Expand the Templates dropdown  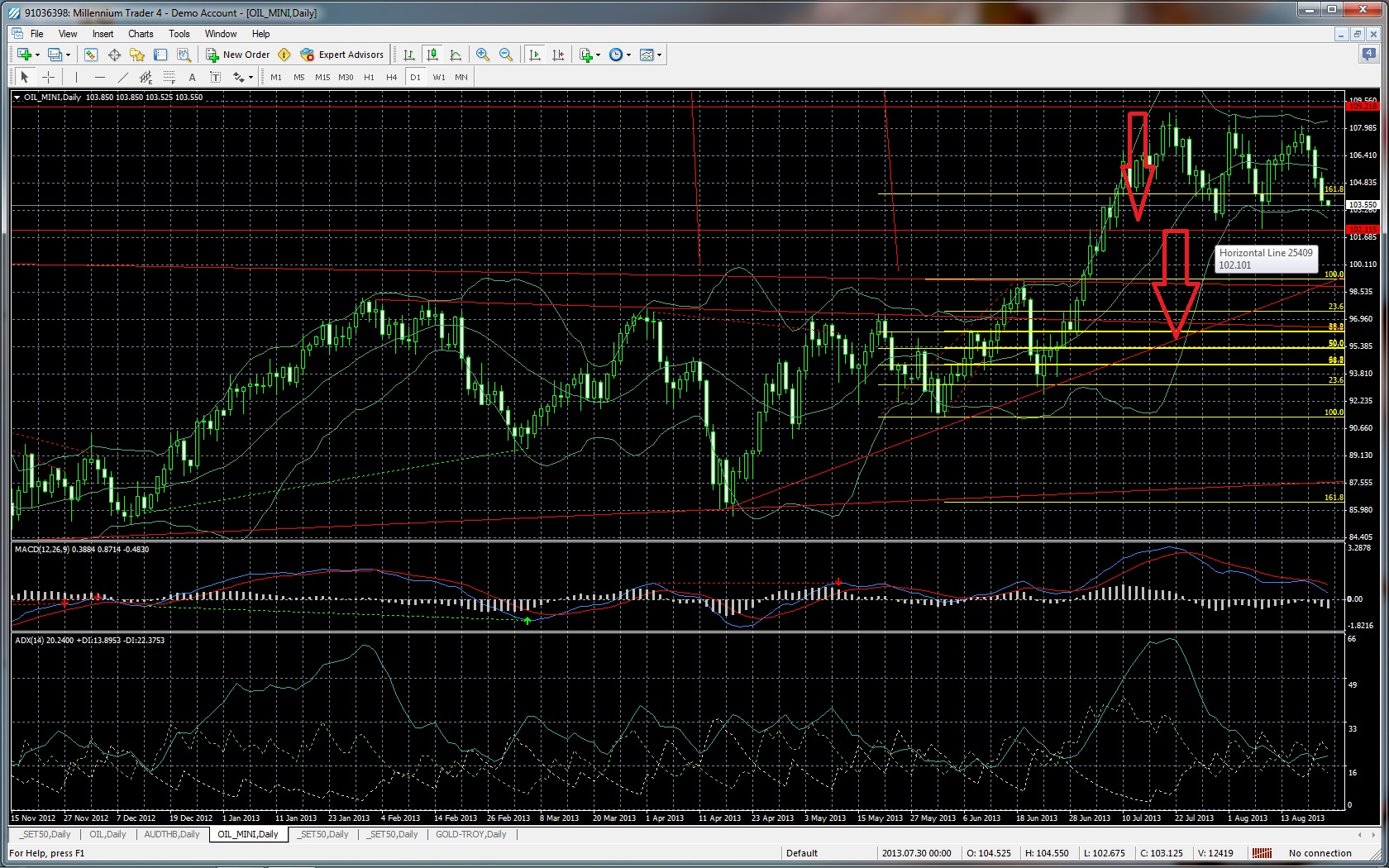pos(652,55)
